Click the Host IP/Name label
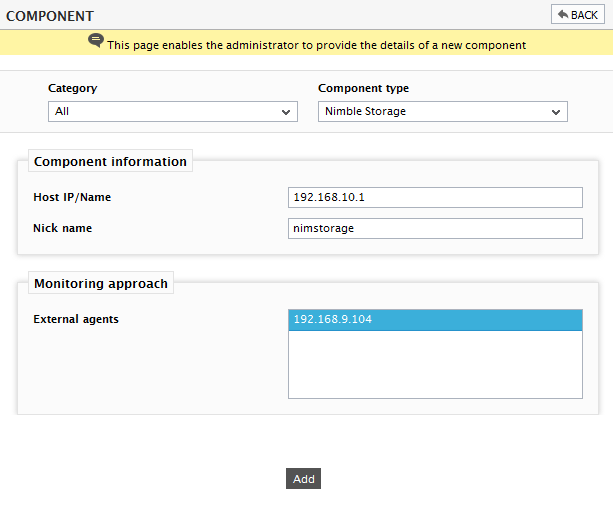The width and height of the screenshot is (613, 519). pos(72,197)
